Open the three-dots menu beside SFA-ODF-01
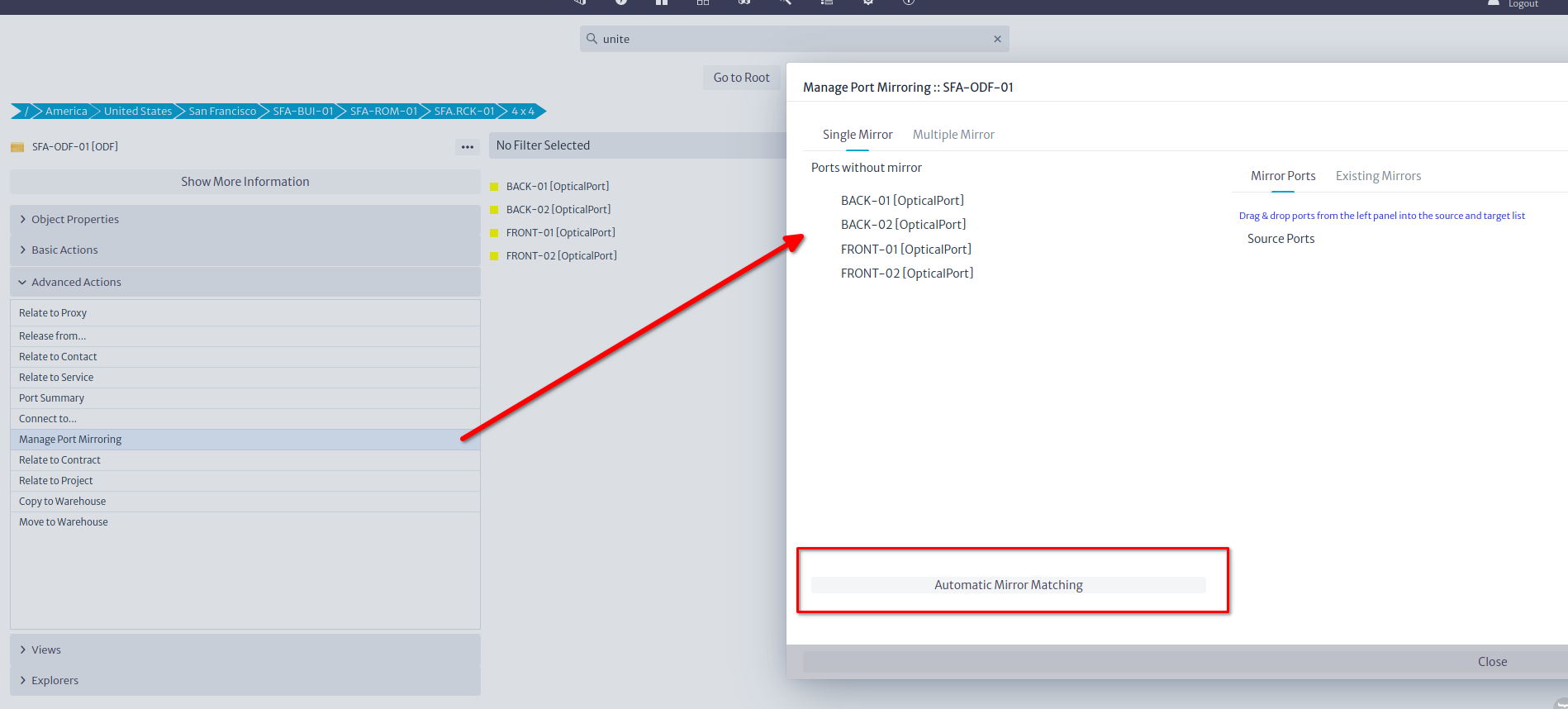 pos(468,147)
